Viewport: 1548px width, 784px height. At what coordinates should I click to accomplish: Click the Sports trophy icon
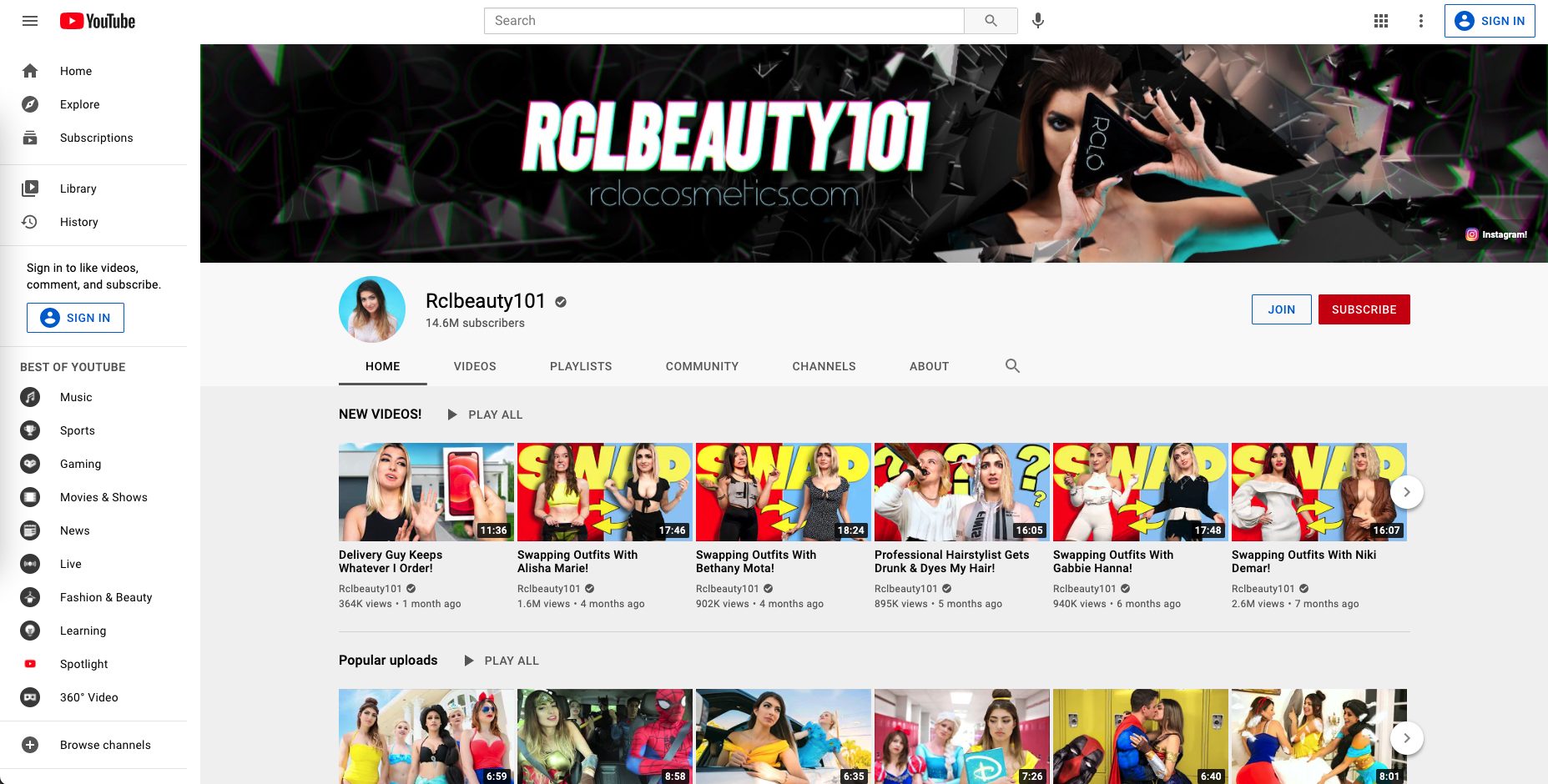30,430
